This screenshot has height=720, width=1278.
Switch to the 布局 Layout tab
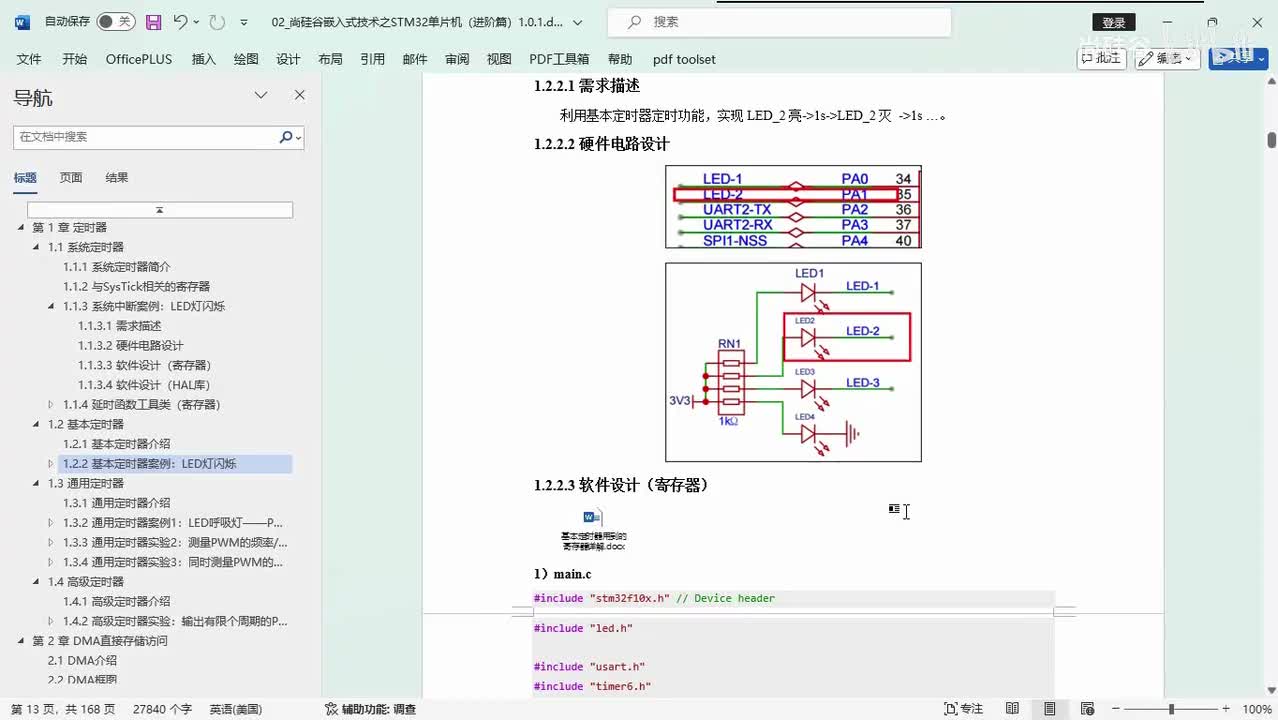point(330,59)
